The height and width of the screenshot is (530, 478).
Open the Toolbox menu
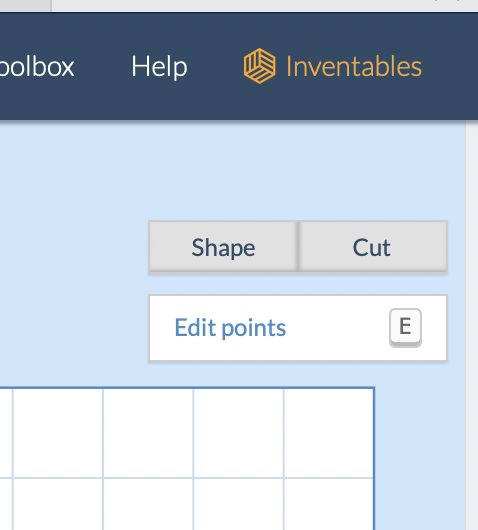point(37,67)
